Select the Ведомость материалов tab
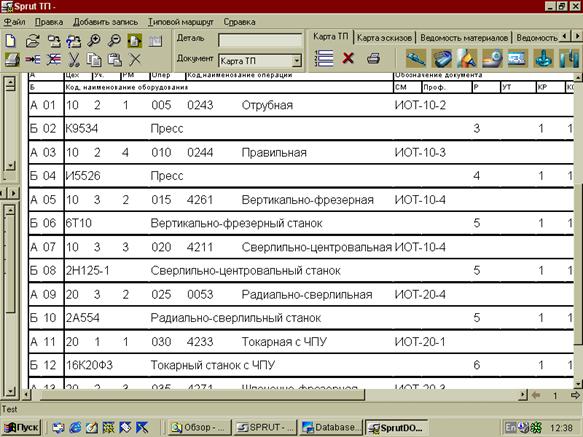 (x=464, y=38)
